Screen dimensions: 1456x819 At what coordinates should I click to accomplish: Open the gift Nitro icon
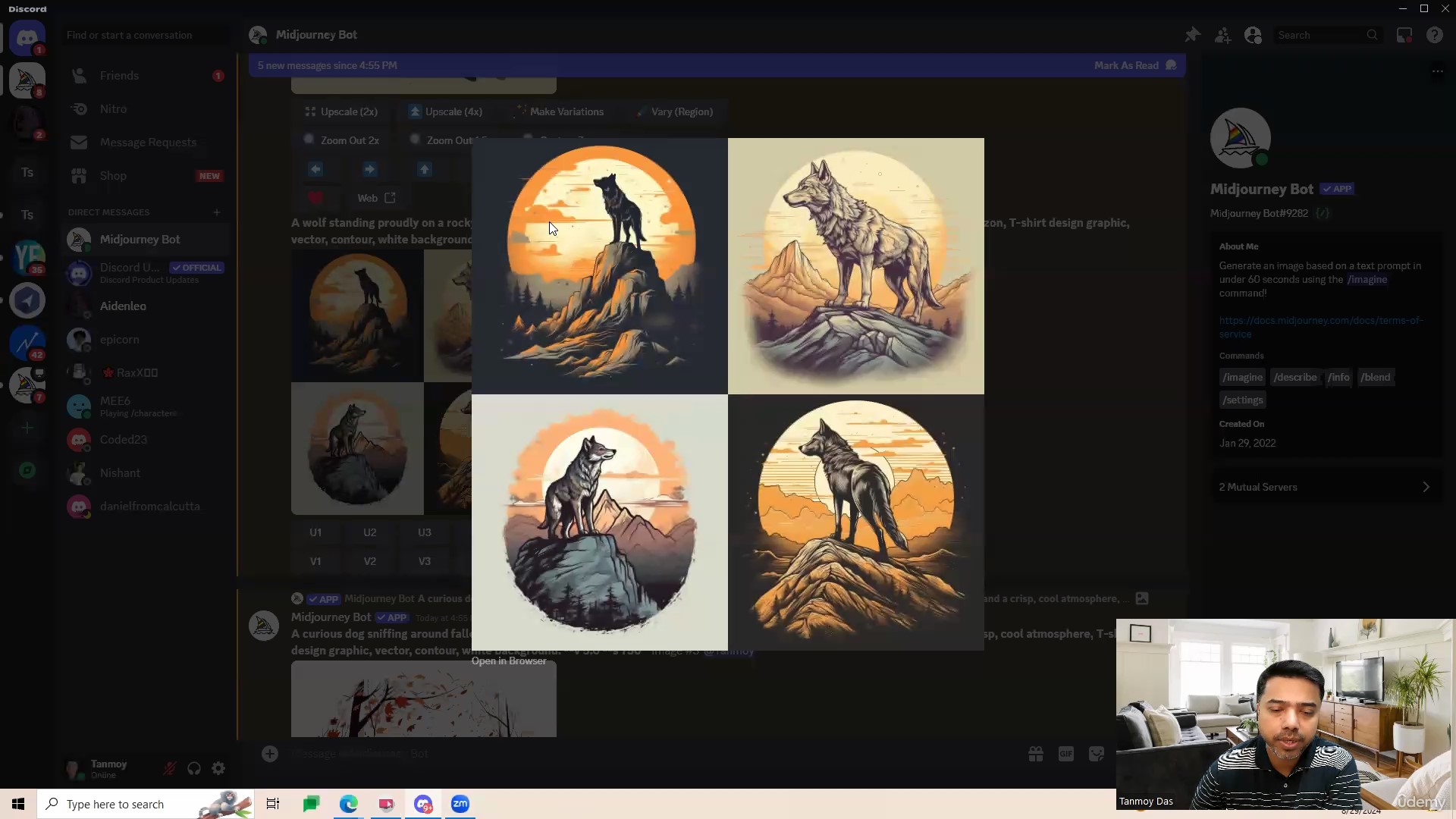coord(1035,754)
